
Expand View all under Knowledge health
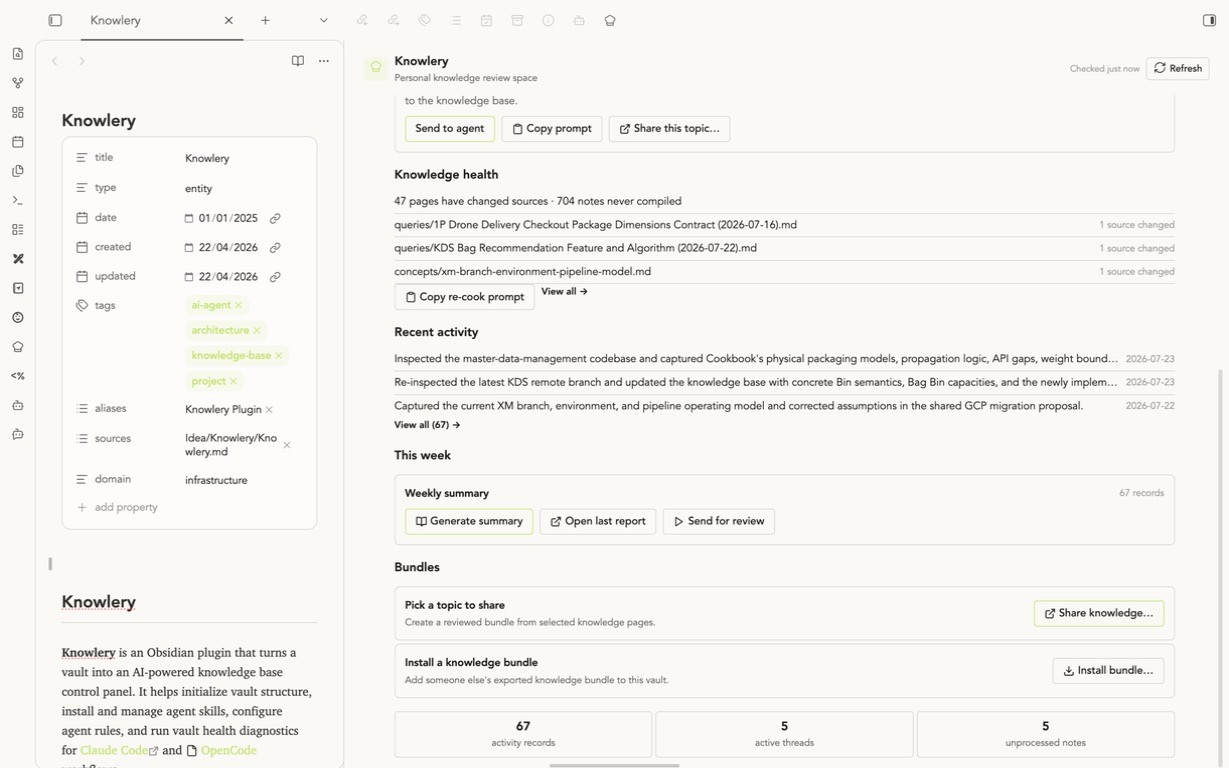(564, 292)
